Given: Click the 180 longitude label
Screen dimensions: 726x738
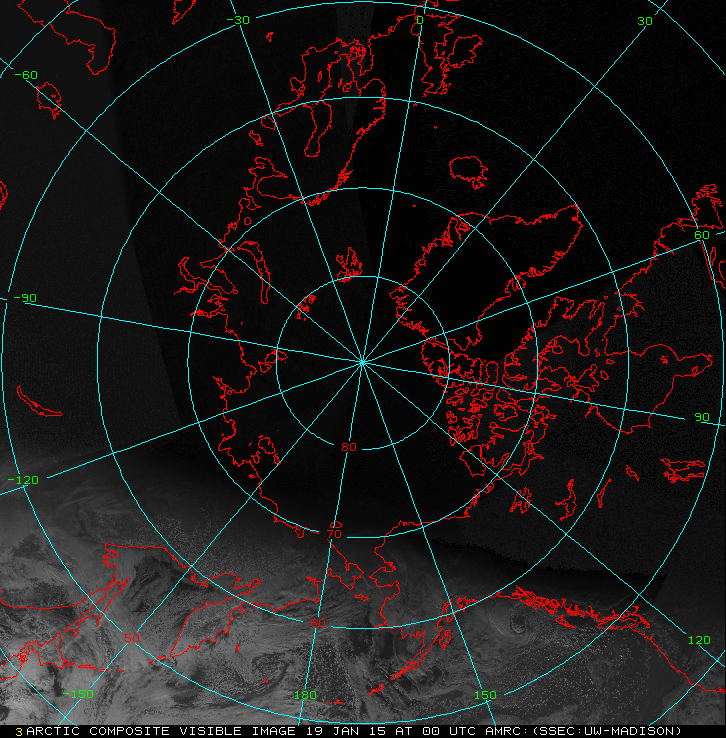Looking at the screenshot, I should [305, 695].
